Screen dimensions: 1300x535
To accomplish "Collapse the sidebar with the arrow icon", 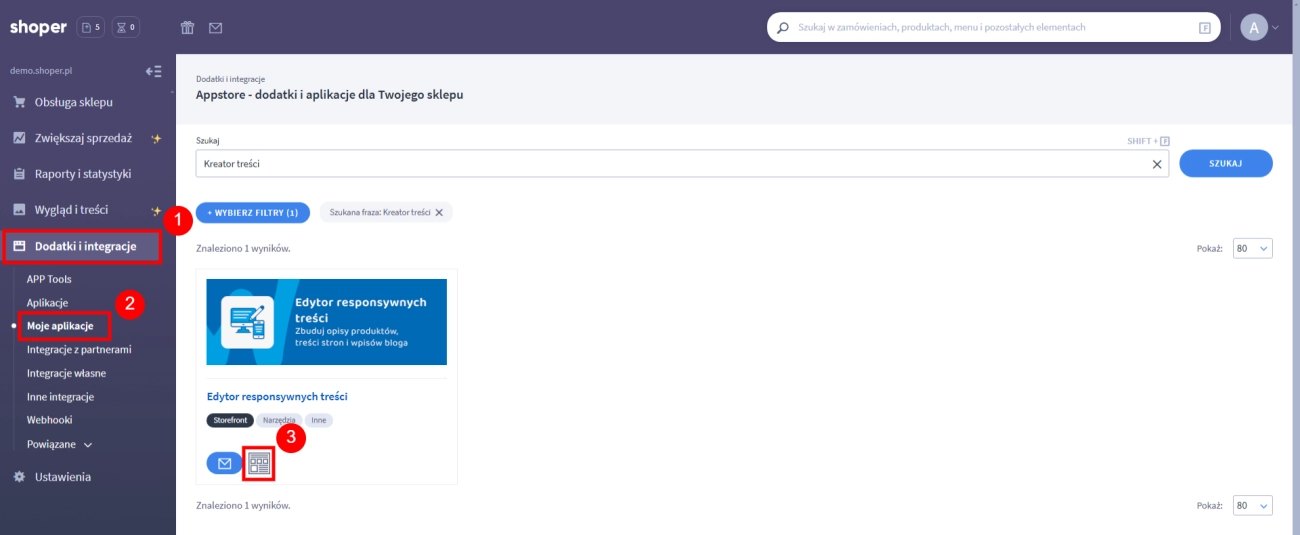I will coord(153,71).
